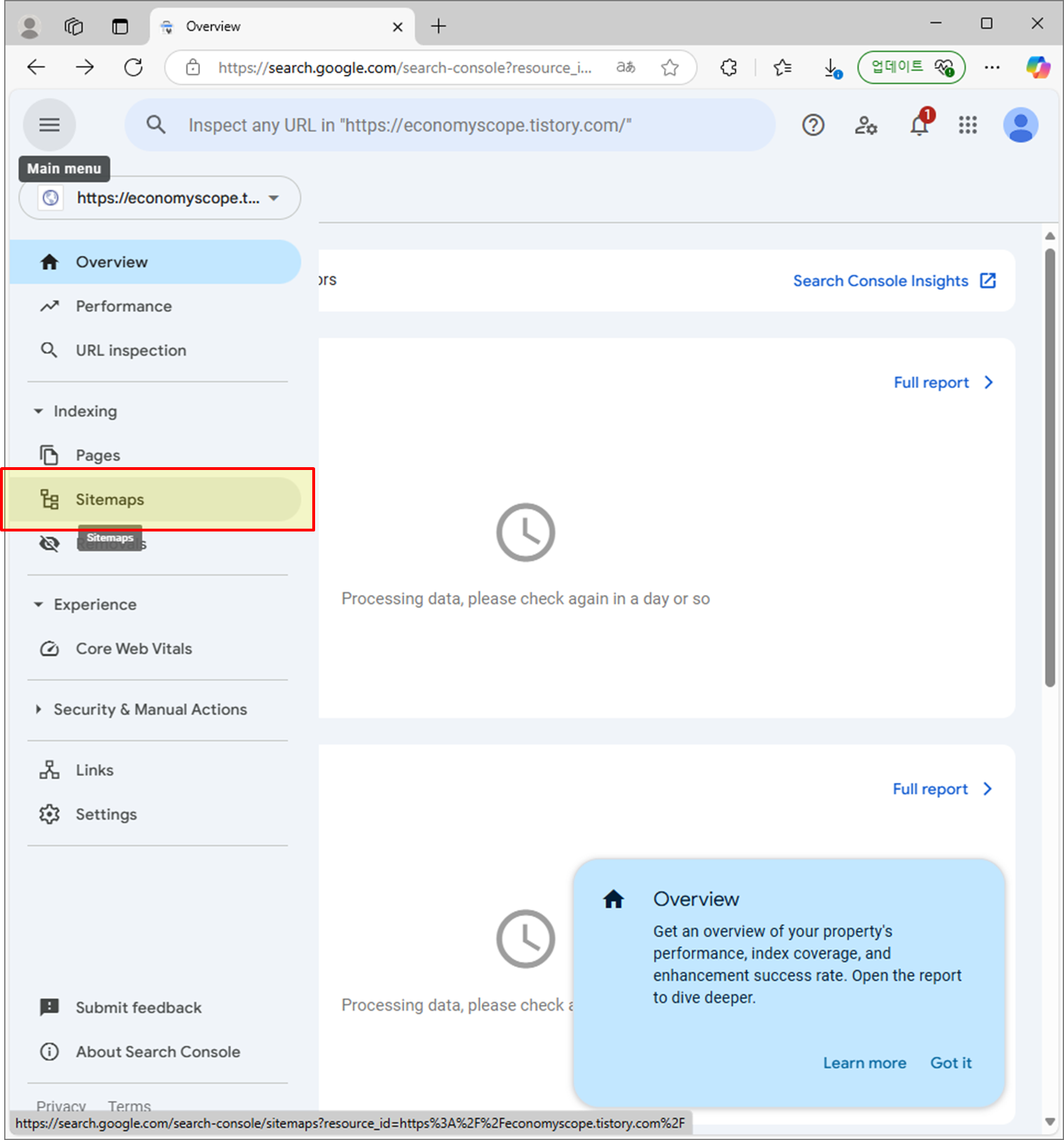Viewport: 1064px width, 1140px height.
Task: Open the lower Full report link
Action: [x=942, y=789]
